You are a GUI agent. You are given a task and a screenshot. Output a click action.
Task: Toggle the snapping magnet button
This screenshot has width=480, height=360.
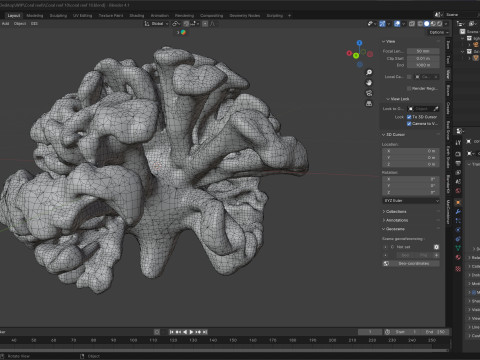click(186, 24)
